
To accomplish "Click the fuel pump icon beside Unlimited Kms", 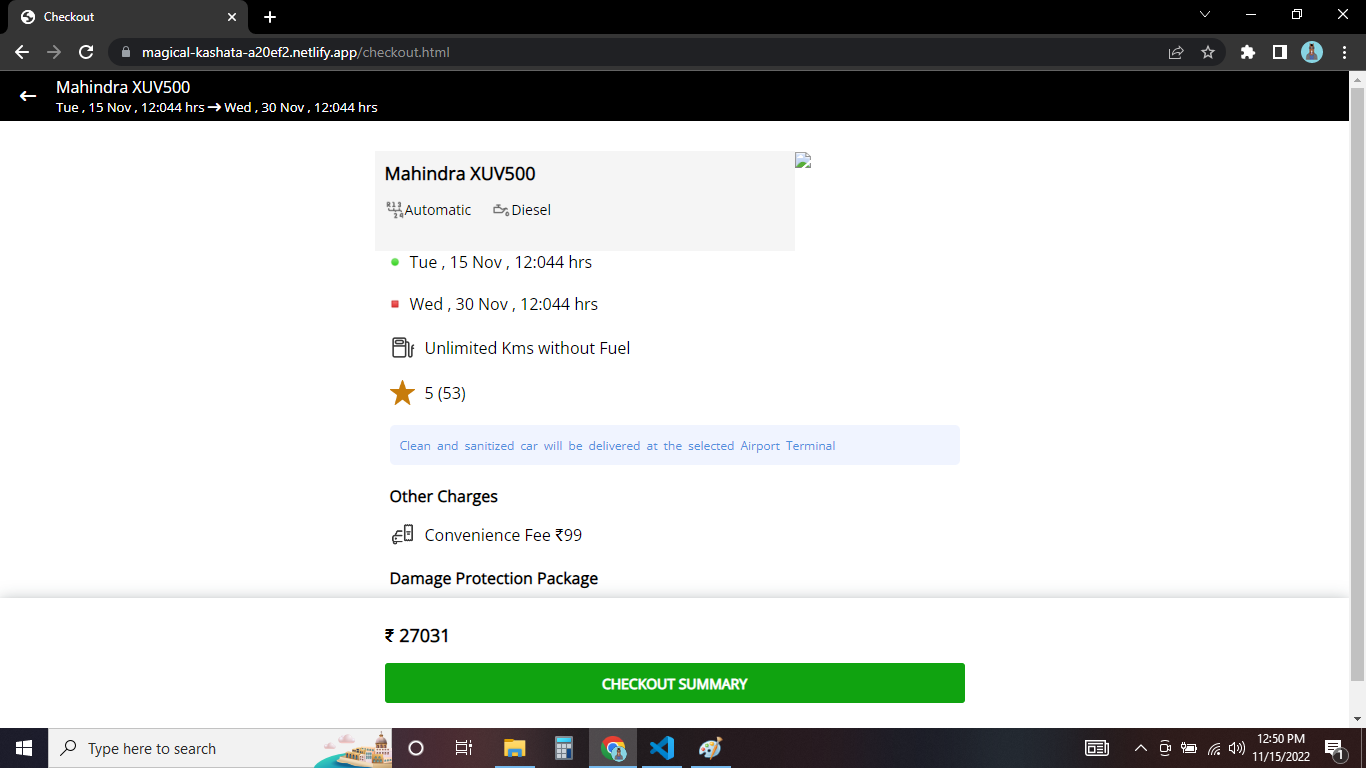I will 402,348.
